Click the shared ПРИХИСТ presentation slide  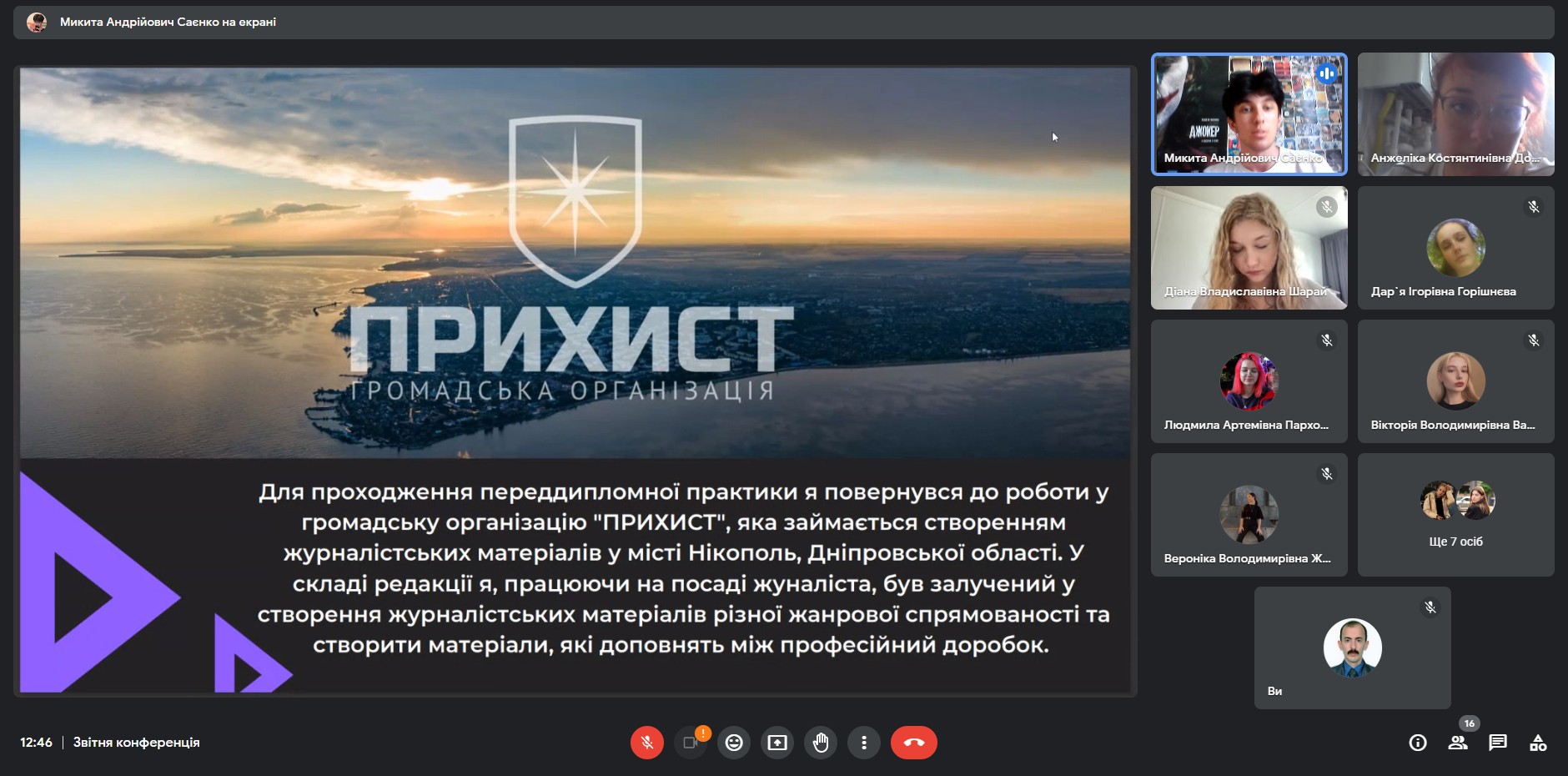575,380
